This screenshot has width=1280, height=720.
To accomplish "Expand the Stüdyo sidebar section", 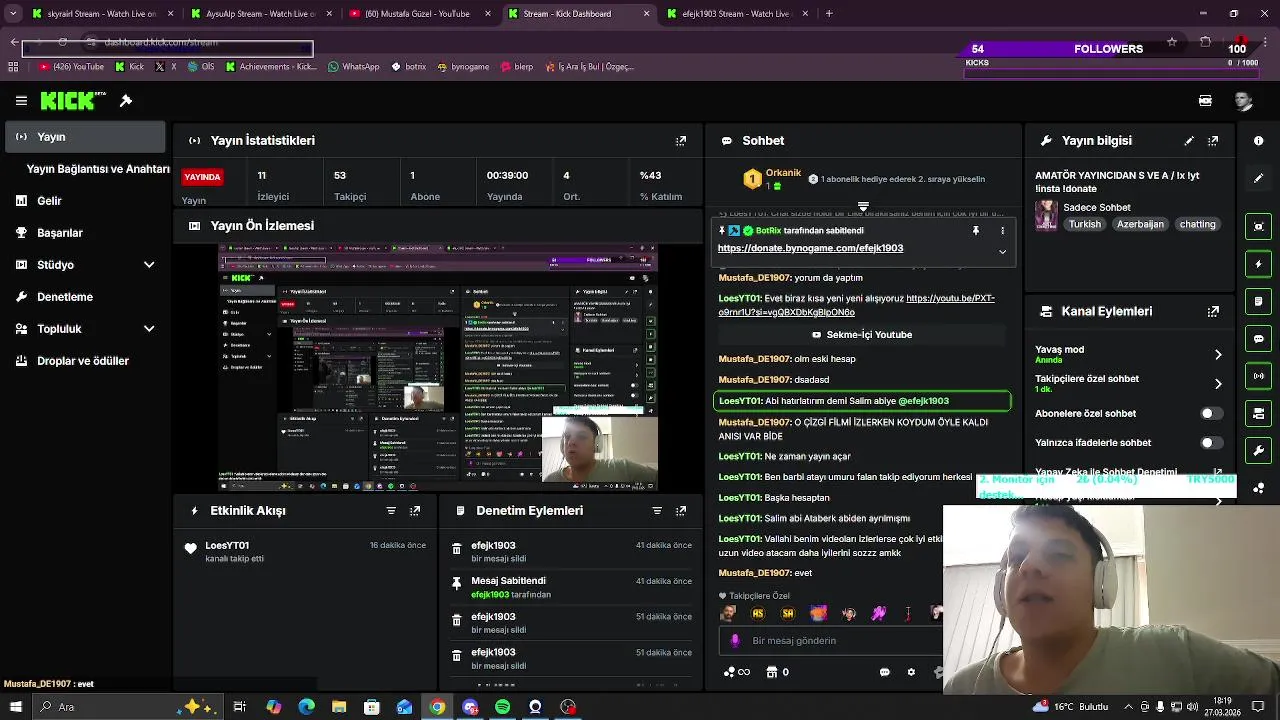I will click(149, 265).
